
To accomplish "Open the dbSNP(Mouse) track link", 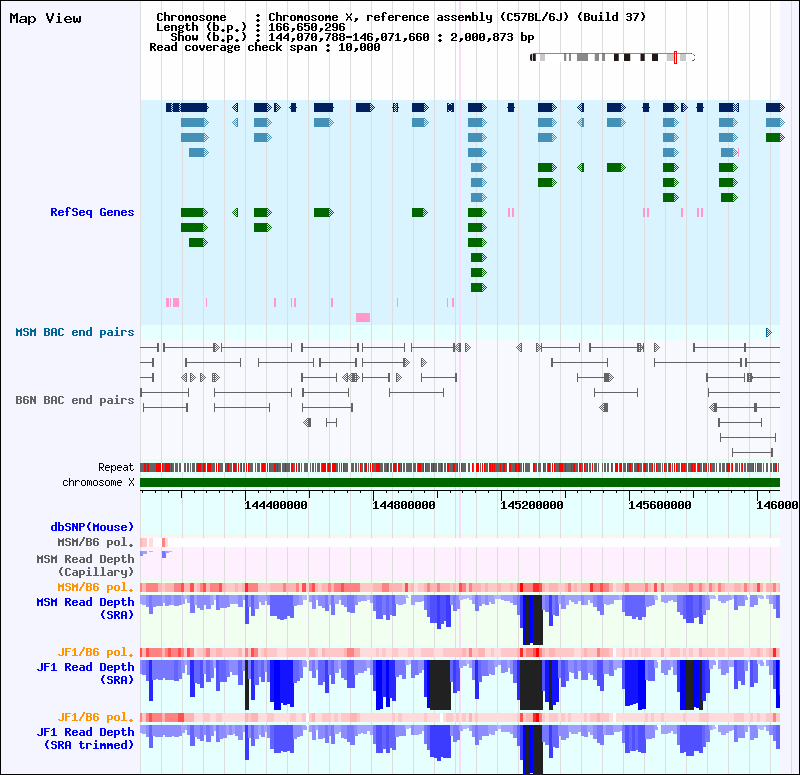I will coord(92,527).
